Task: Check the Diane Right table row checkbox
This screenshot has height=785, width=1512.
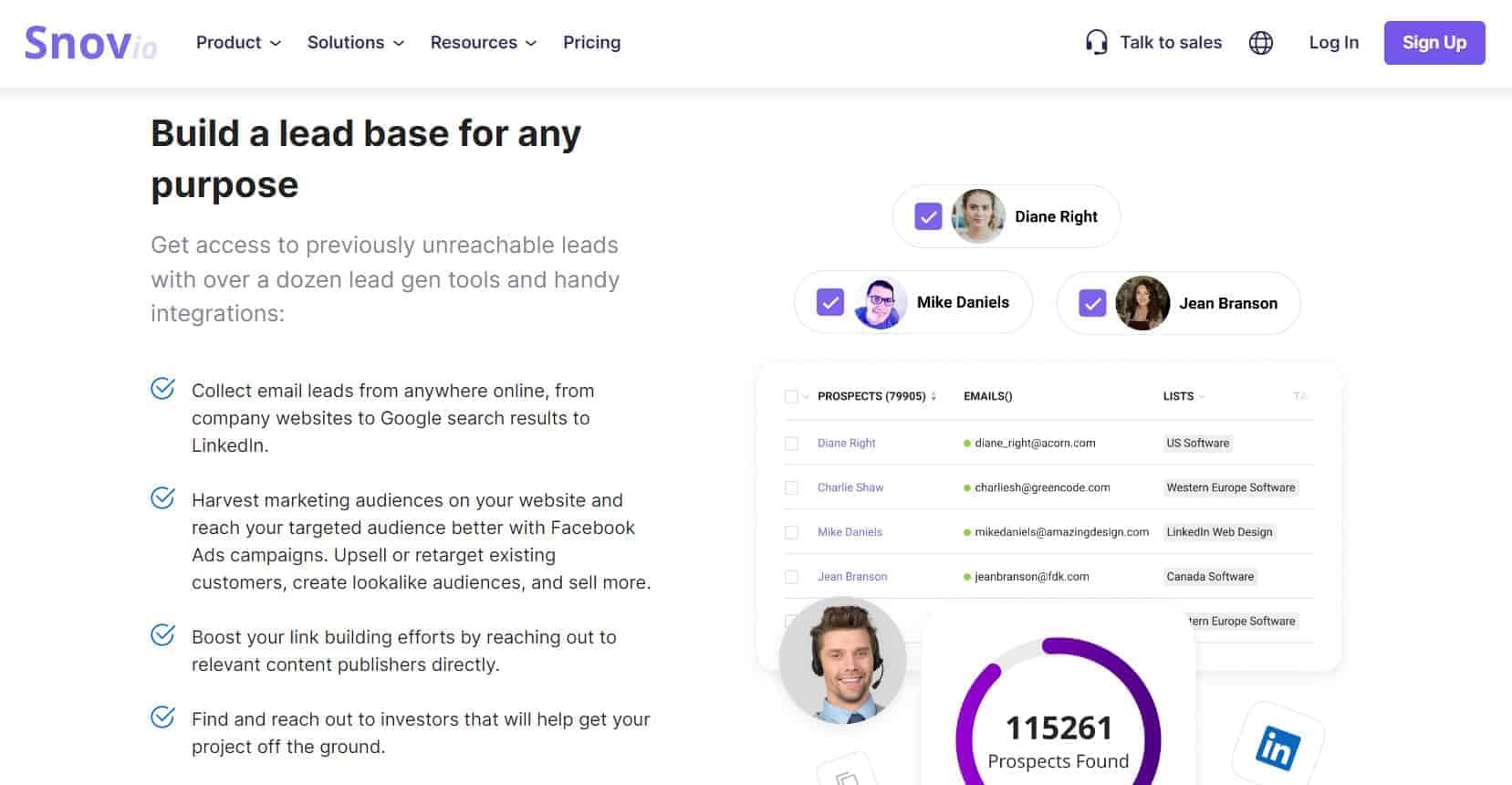Action: click(791, 444)
